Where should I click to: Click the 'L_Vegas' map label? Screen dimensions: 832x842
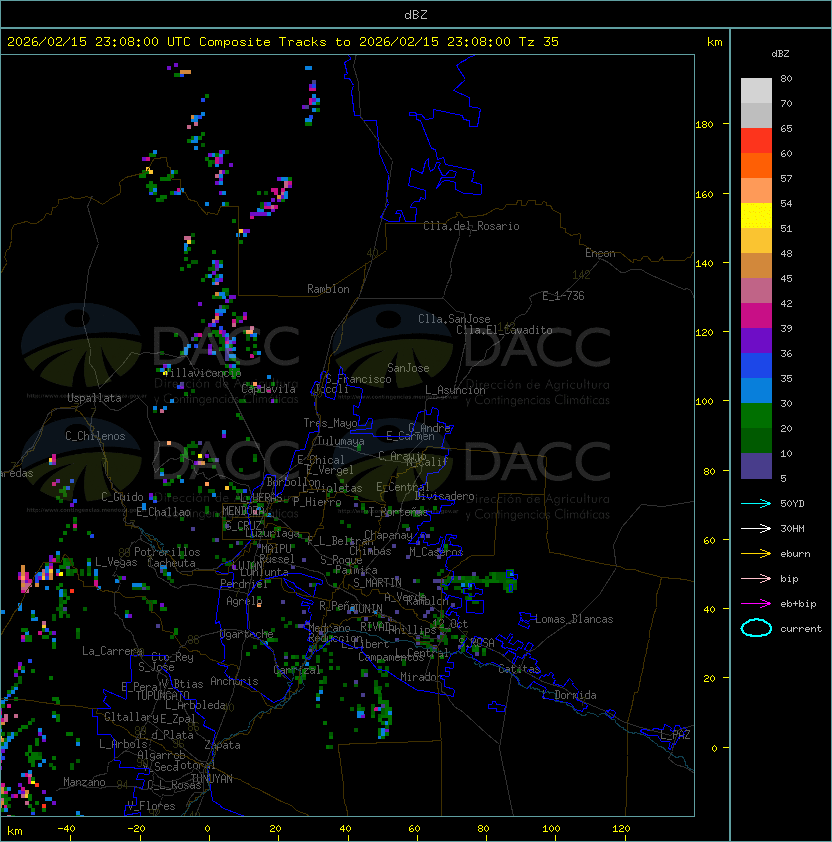pos(116,562)
